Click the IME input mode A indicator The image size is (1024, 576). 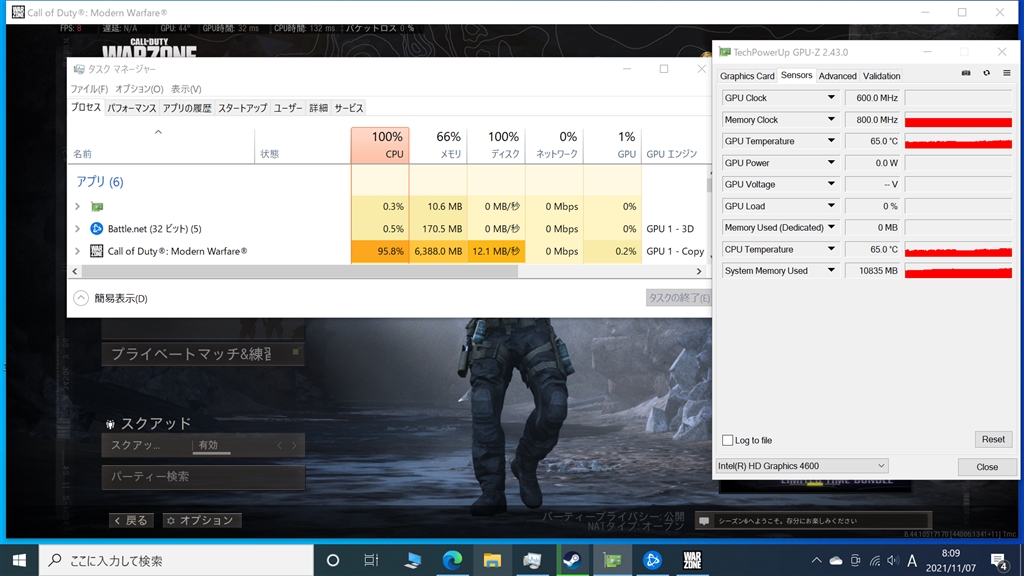tap(912, 560)
